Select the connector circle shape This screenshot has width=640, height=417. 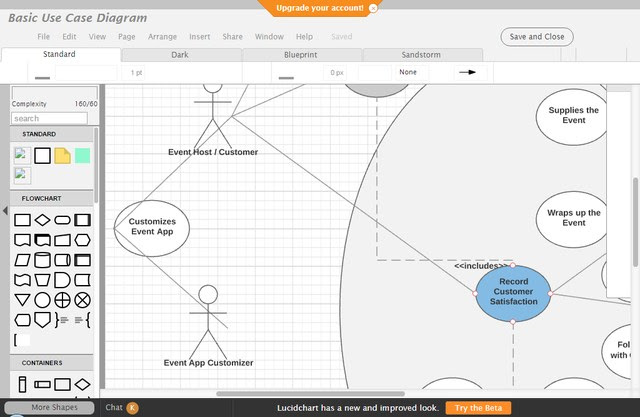click(42, 300)
